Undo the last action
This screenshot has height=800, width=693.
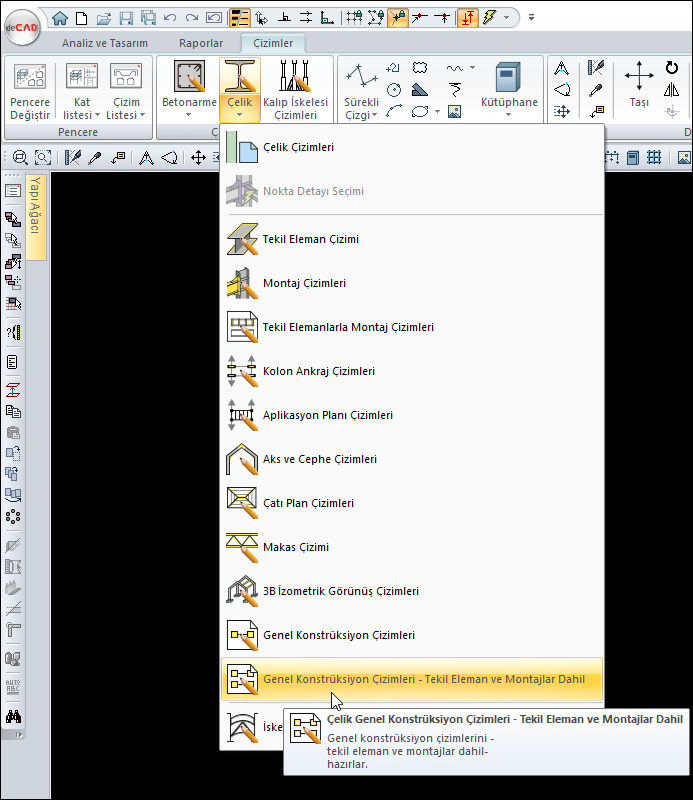point(170,18)
